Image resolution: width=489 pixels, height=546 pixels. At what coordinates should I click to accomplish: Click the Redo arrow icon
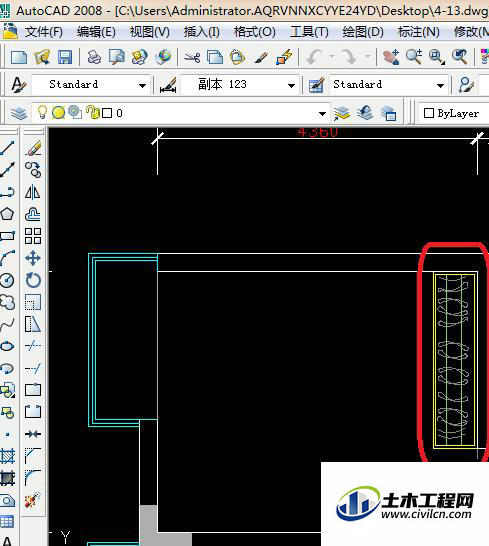350,57
